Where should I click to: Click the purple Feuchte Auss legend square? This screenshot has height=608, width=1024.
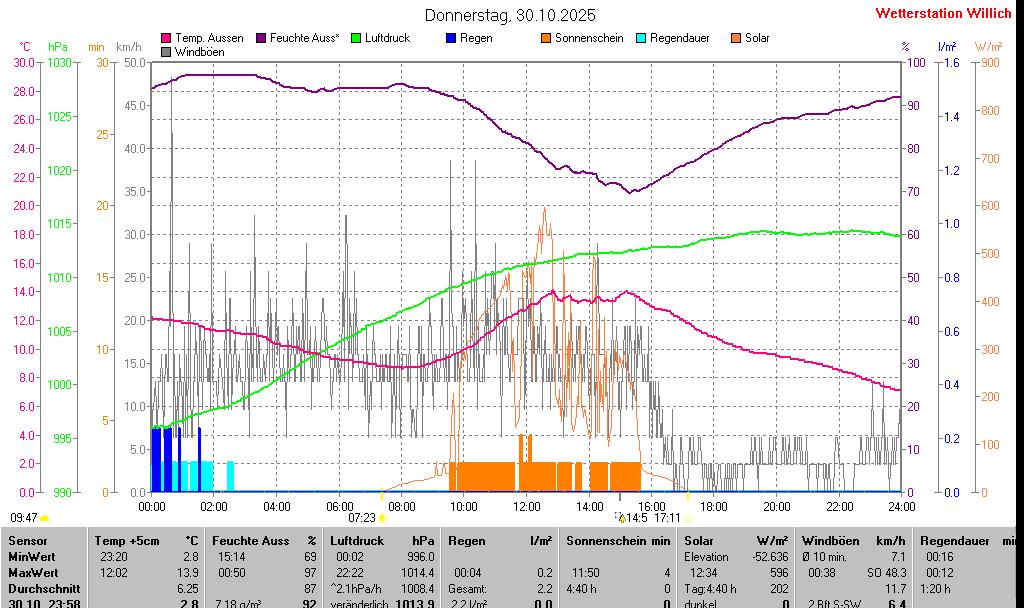coord(261,38)
